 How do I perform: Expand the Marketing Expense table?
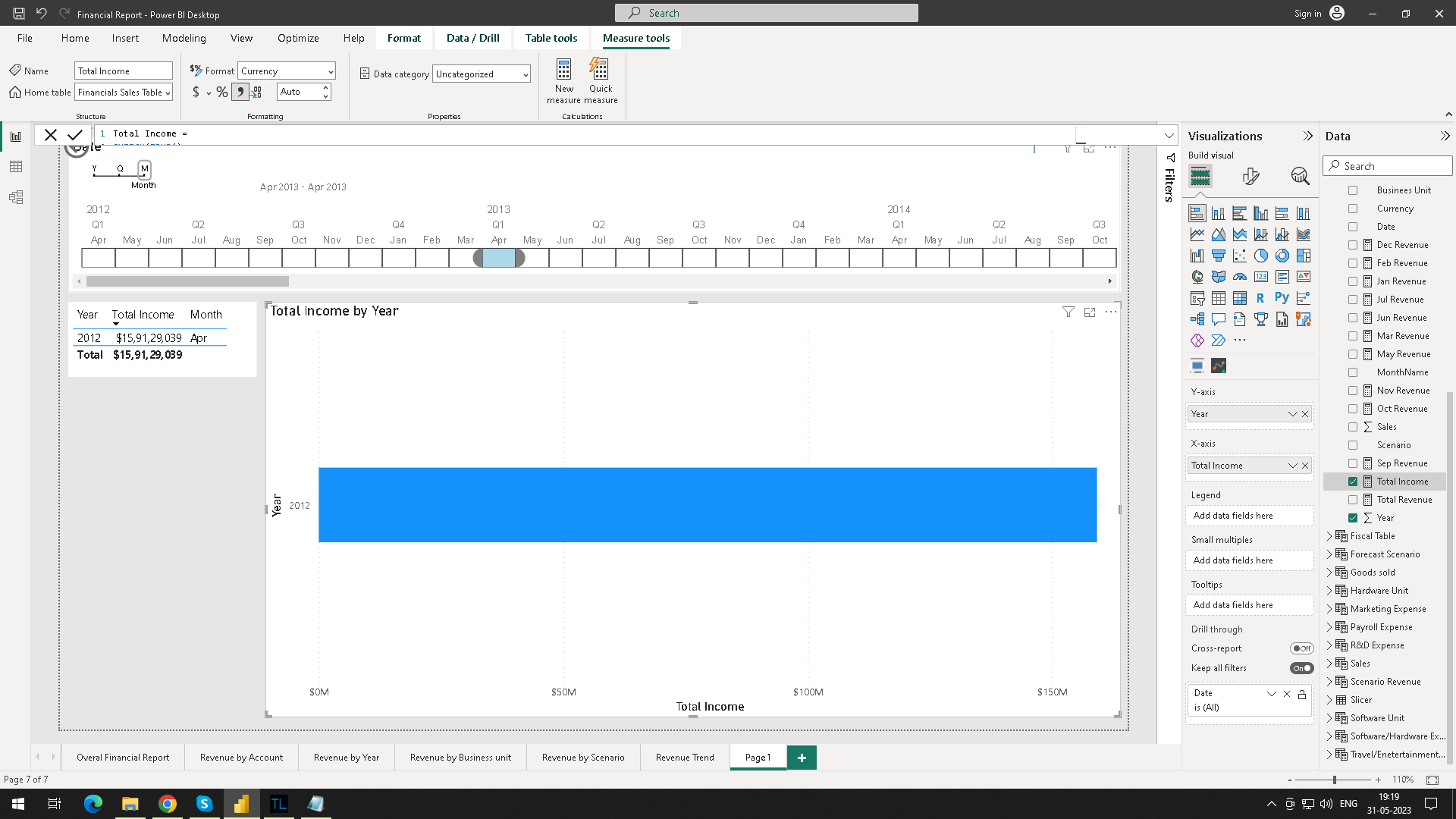coord(1329,609)
